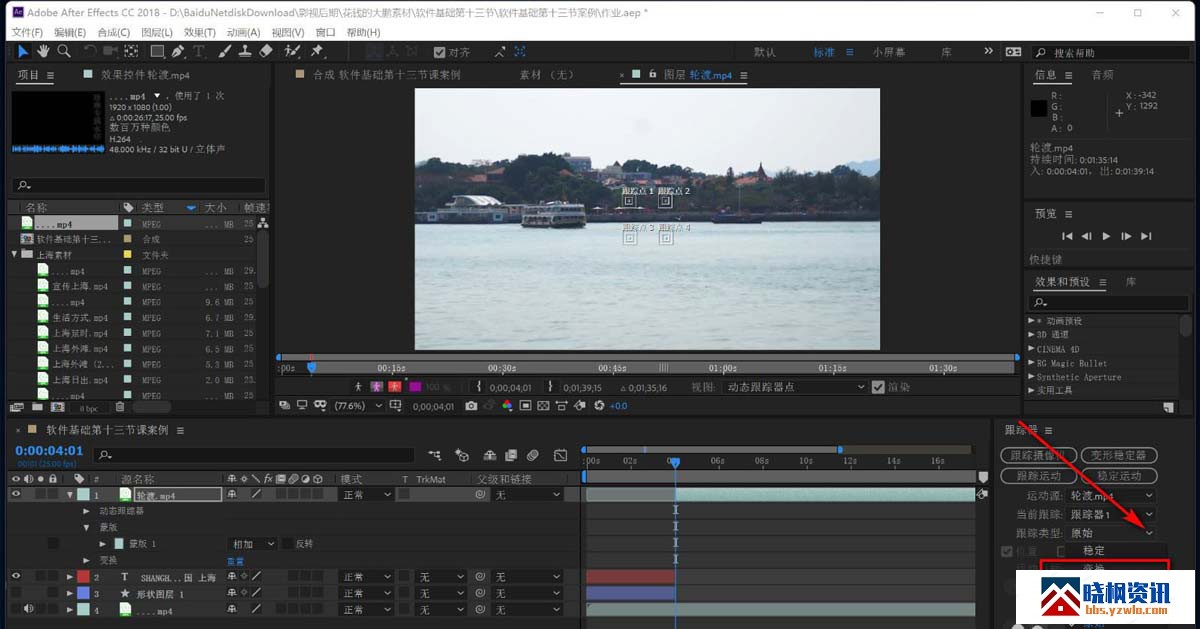
Task: Select the Hand tool
Action: [x=44, y=52]
